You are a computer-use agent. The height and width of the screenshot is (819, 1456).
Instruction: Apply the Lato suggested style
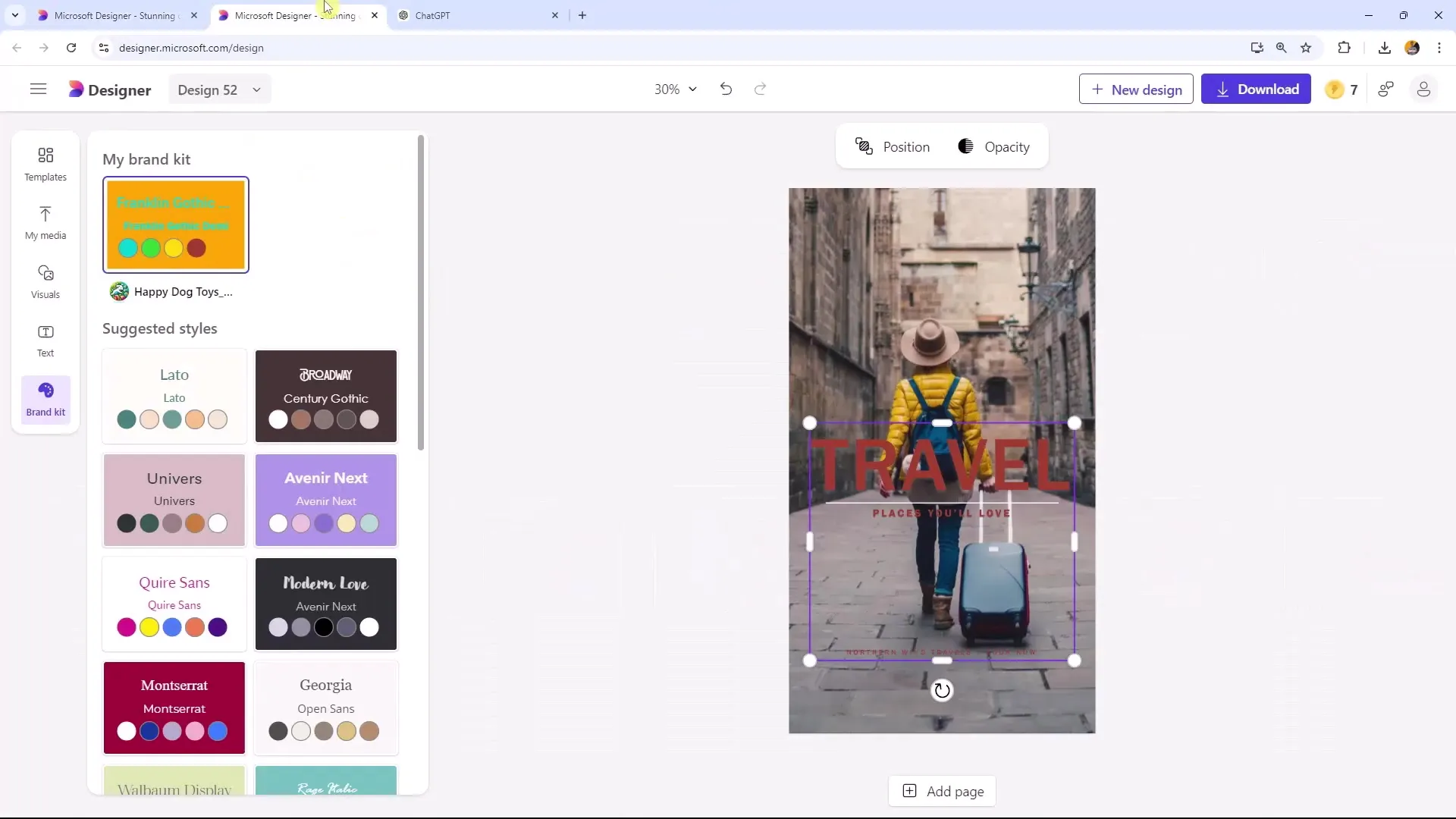pos(174,396)
